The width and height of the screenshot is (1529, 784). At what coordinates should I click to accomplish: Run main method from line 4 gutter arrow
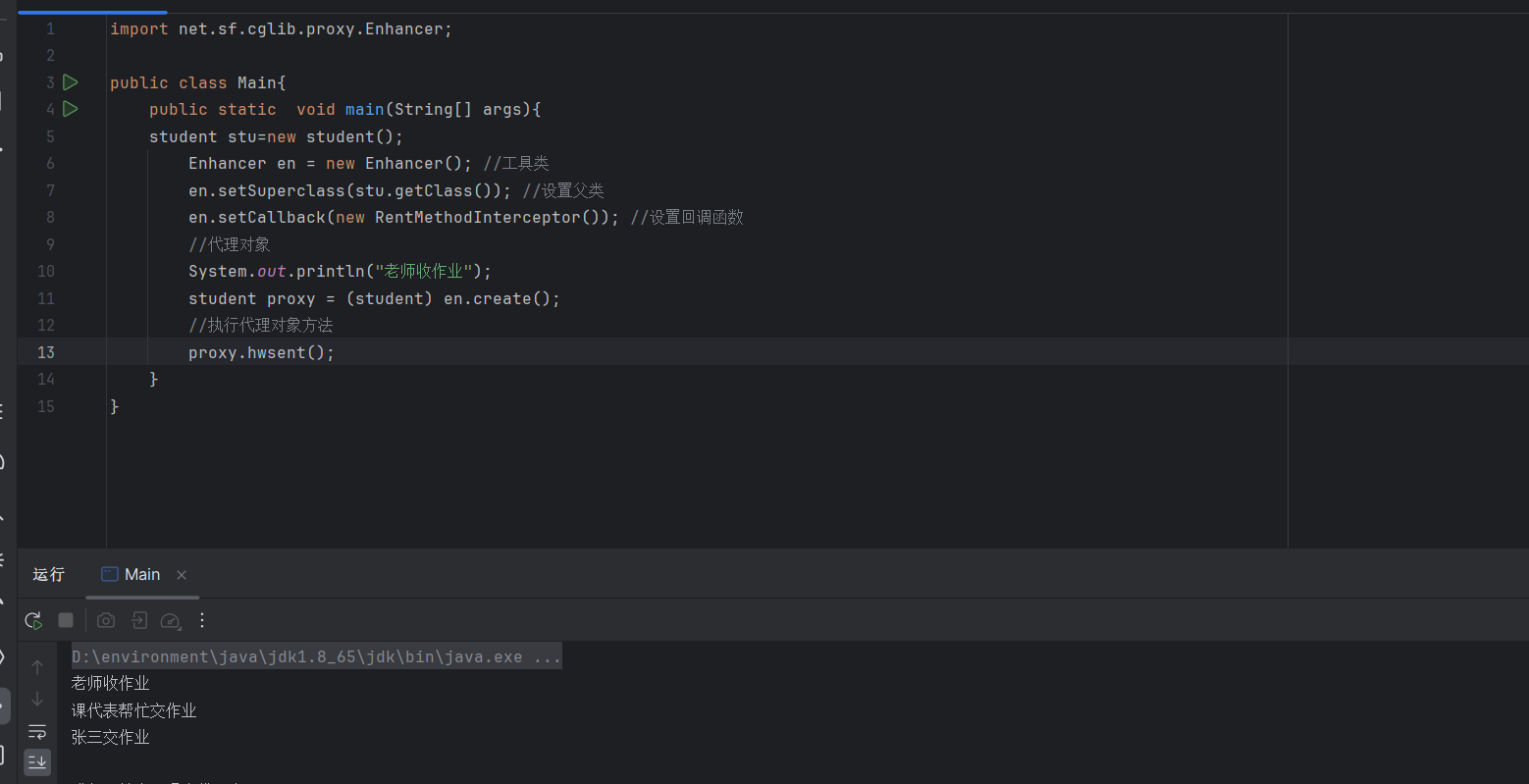71,109
